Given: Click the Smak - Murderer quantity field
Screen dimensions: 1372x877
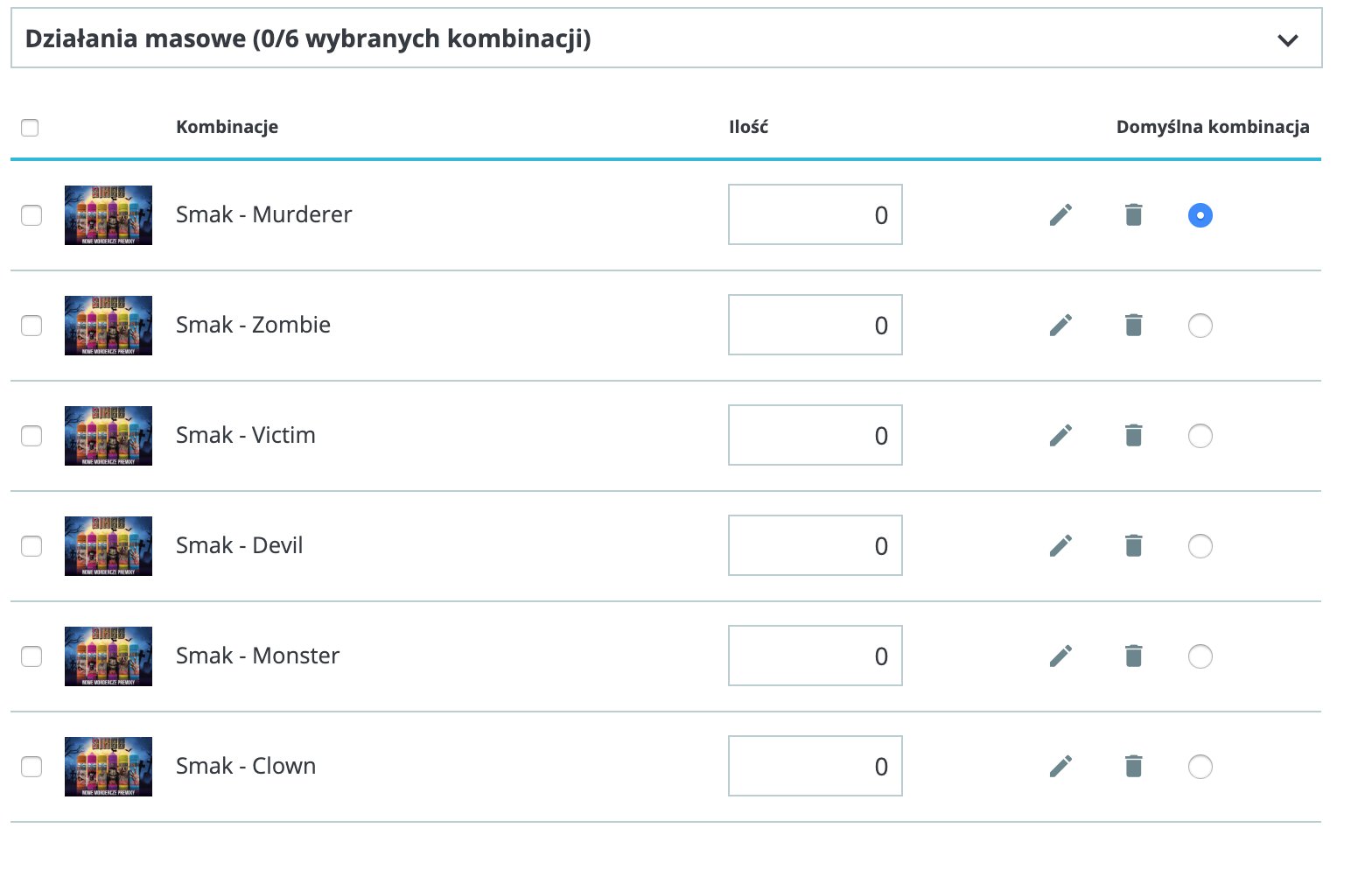Looking at the screenshot, I should point(815,215).
